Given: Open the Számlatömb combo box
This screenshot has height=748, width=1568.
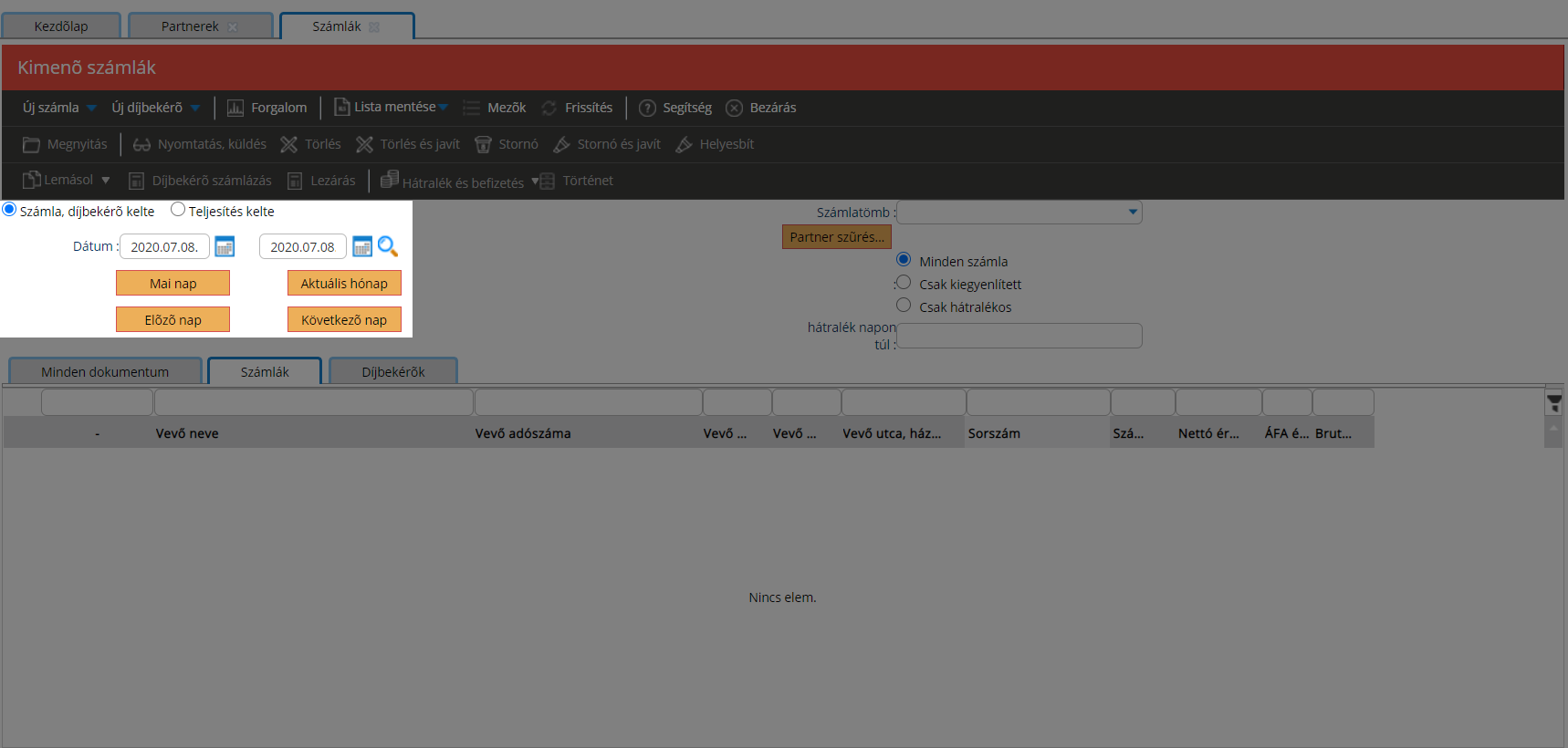Looking at the screenshot, I should (x=1019, y=213).
